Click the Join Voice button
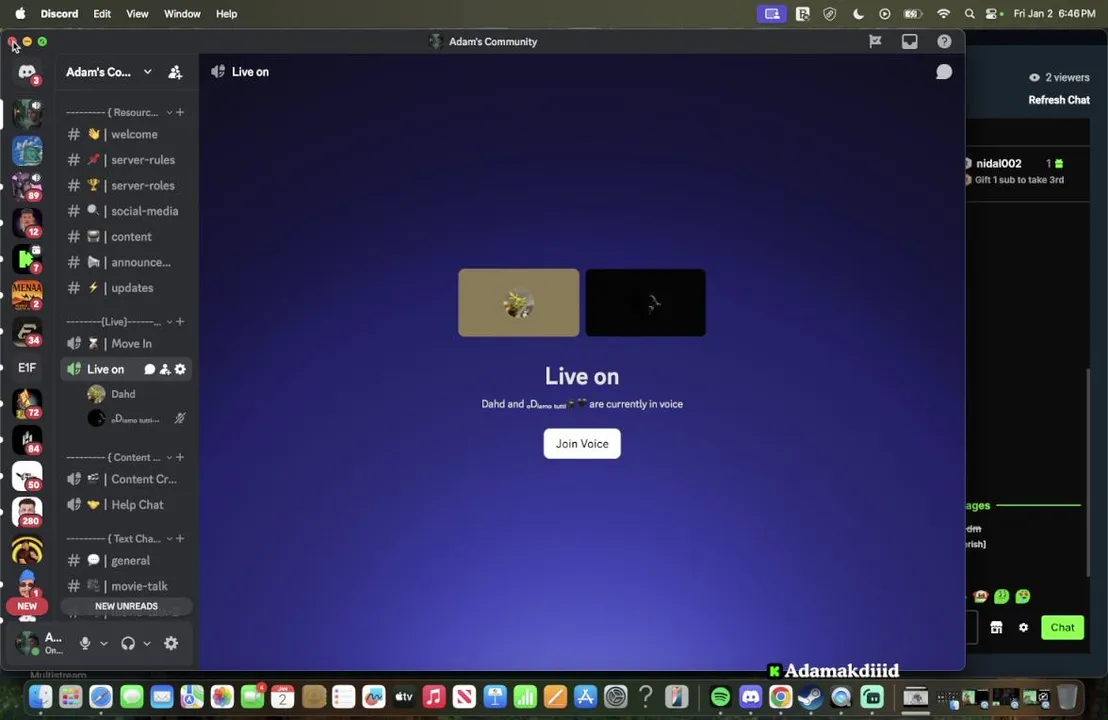Image resolution: width=1108 pixels, height=720 pixels. coord(582,444)
